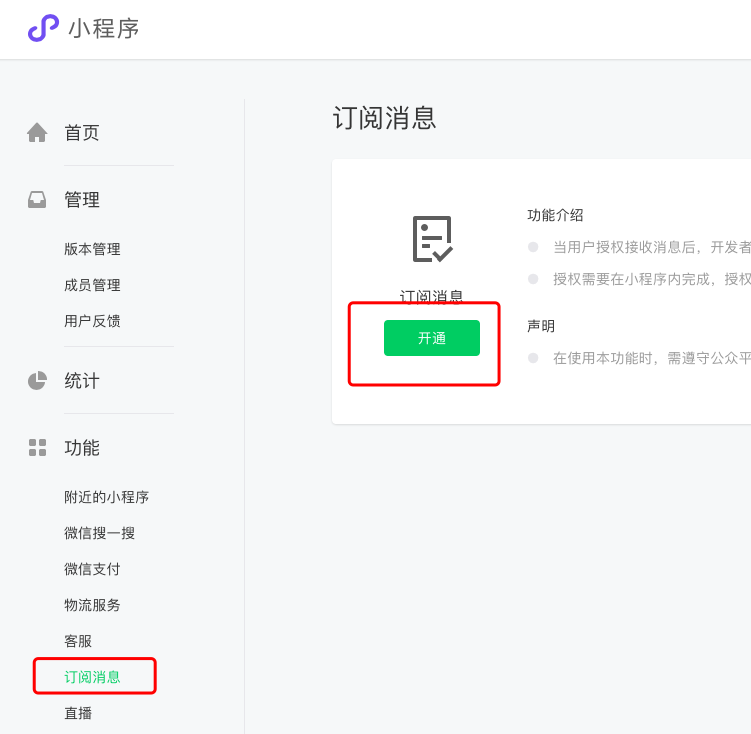
Task: Open 客服 in the sidebar
Action: [78, 641]
